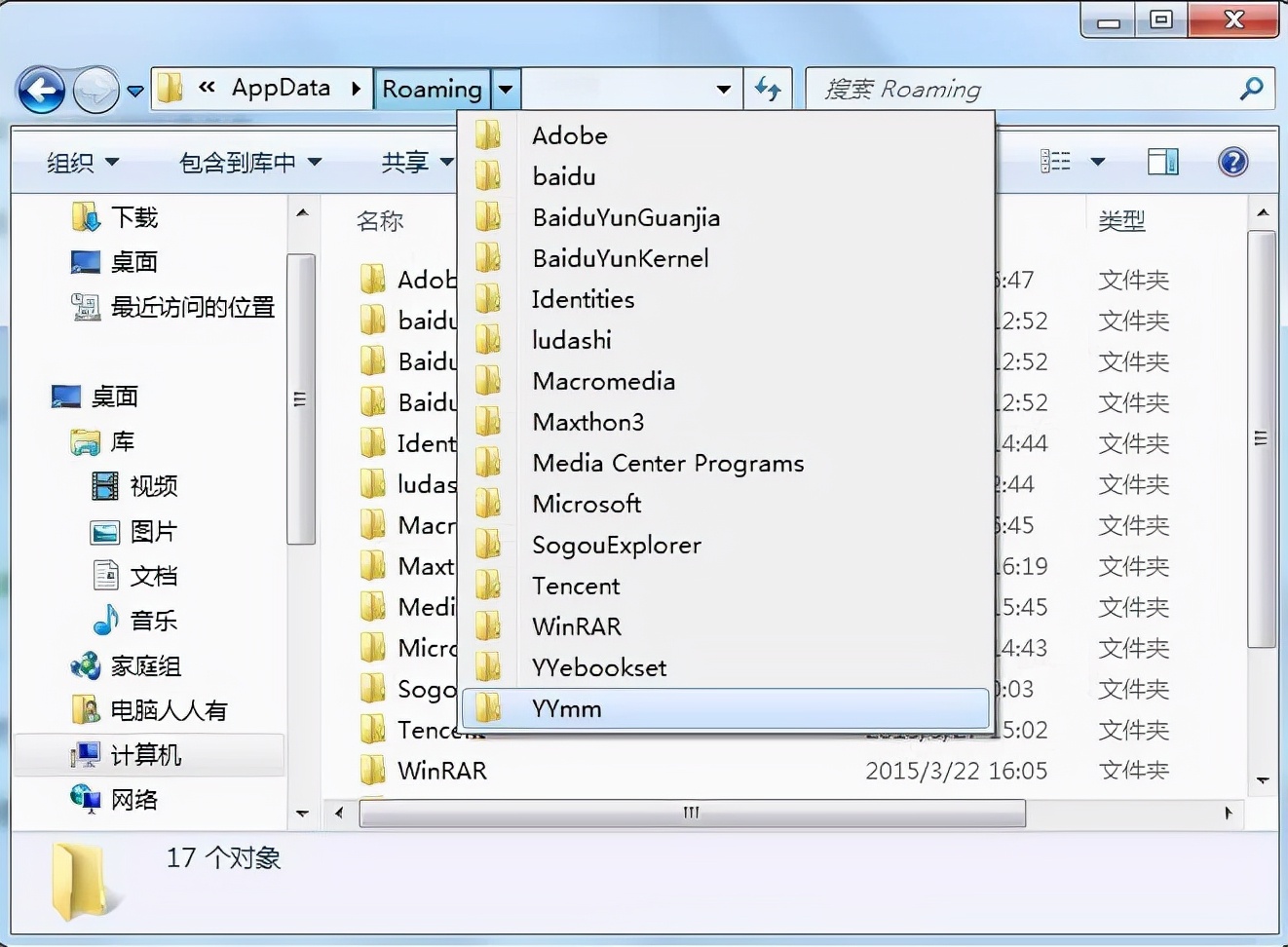Click the navigation pane scroll up arrow
This screenshot has width=1288, height=947.
(x=302, y=212)
